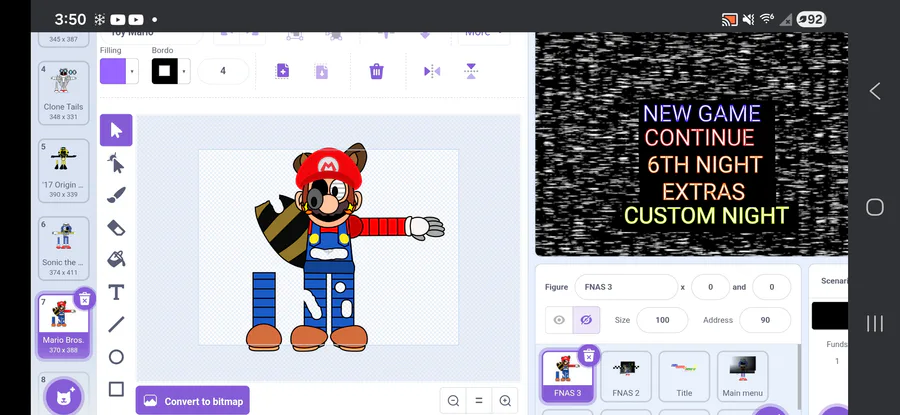Select the Title sprite
Screen dimensions: 900x415
click(684, 376)
